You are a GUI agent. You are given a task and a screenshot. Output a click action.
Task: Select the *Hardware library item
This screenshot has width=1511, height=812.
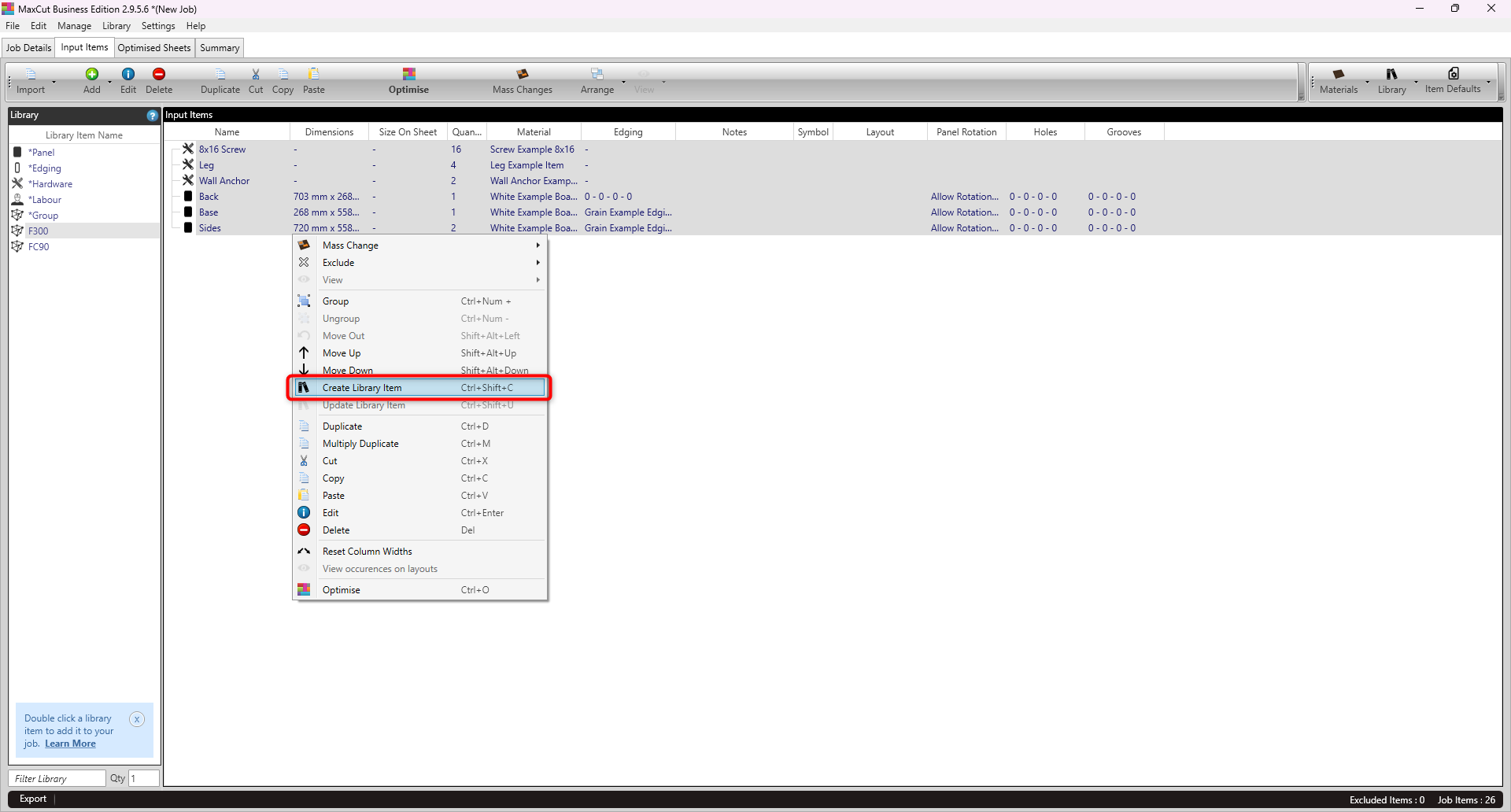pyautogui.click(x=50, y=184)
